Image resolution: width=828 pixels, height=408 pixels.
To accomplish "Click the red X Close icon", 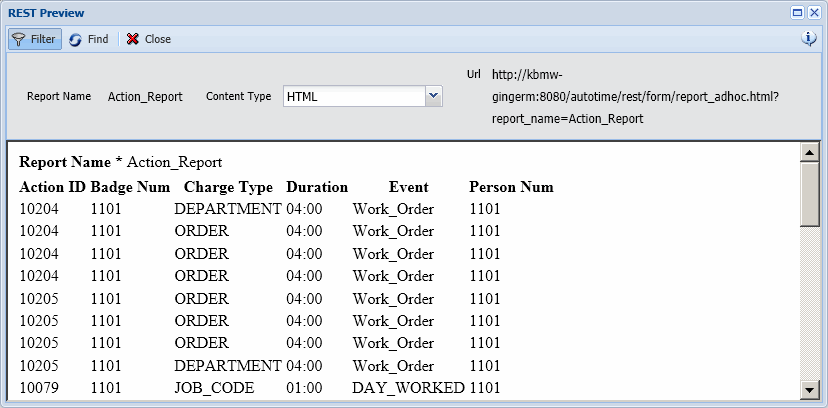I will [132, 39].
